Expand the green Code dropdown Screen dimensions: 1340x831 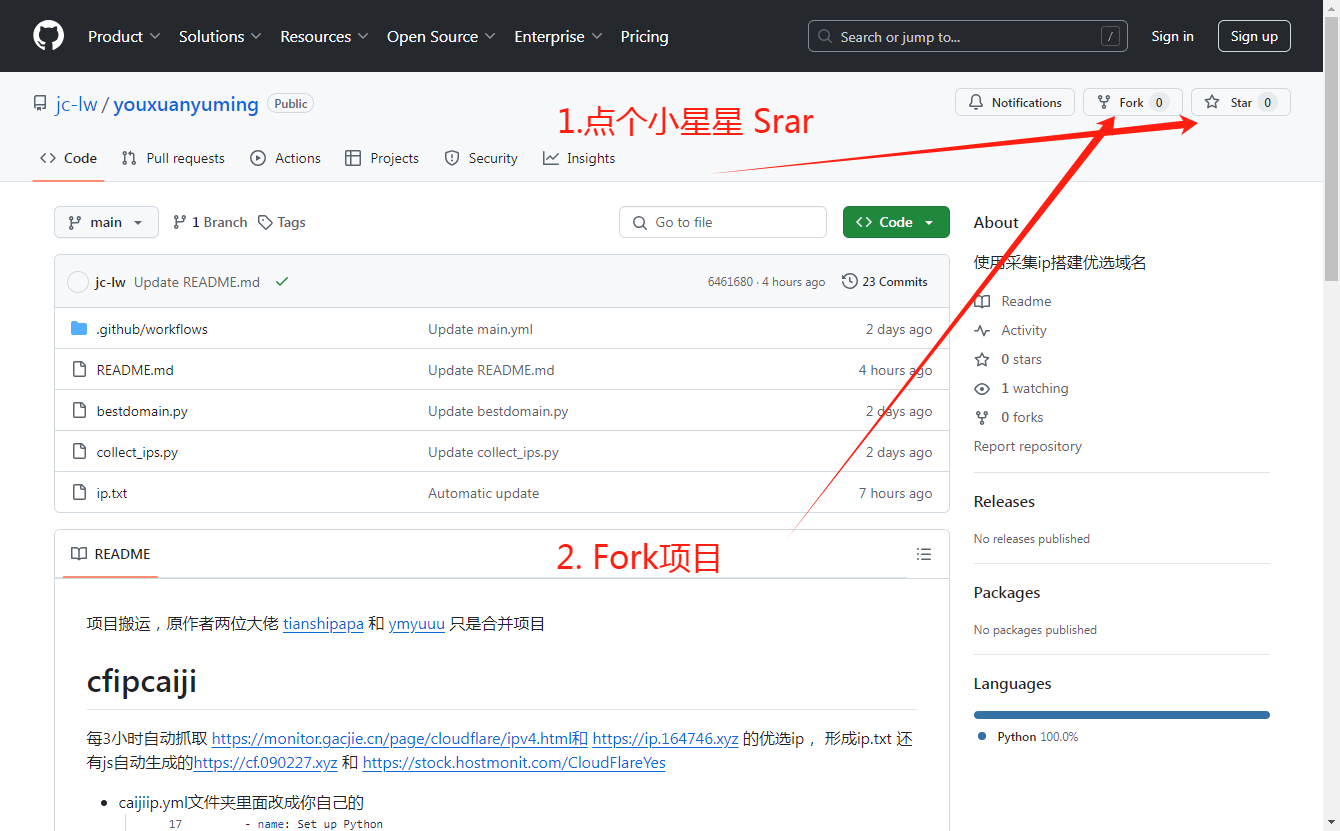(896, 222)
